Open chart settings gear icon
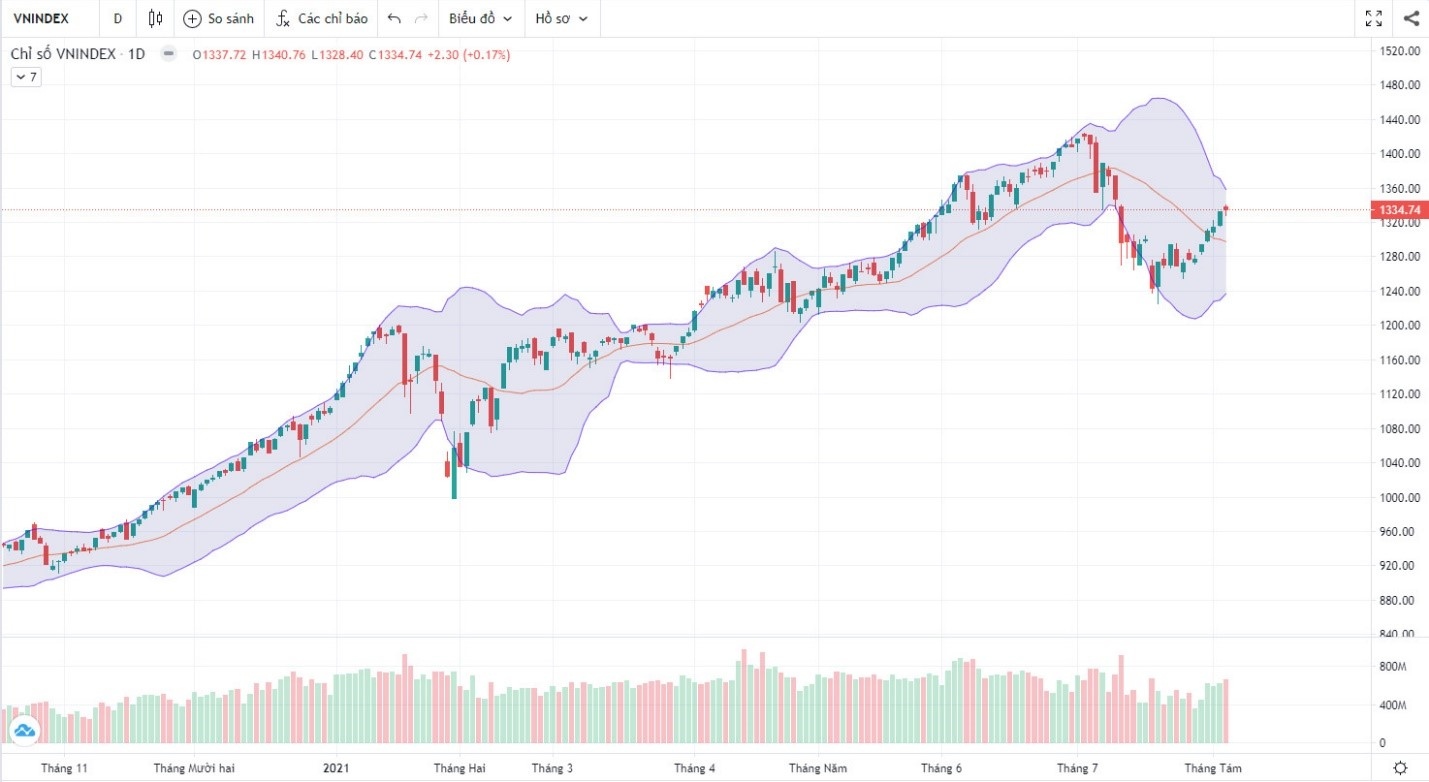This screenshot has height=782, width=1429. pos(1401,768)
